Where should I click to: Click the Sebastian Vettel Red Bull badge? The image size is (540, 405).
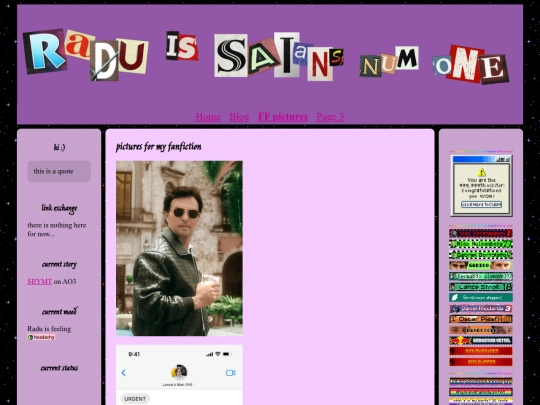point(480,340)
